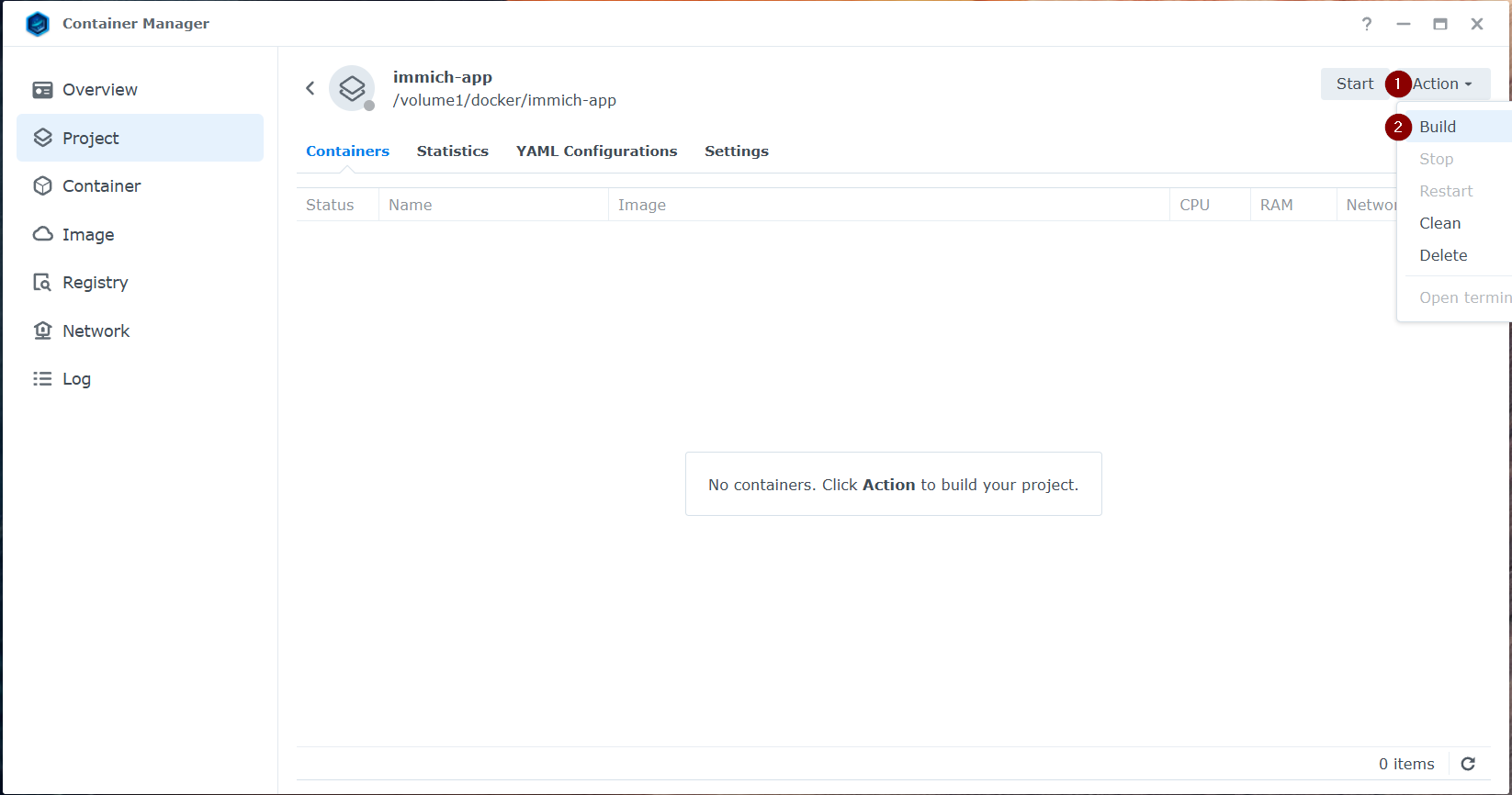This screenshot has width=1512, height=795.
Task: Click the Network icon in sidebar
Action: (42, 330)
